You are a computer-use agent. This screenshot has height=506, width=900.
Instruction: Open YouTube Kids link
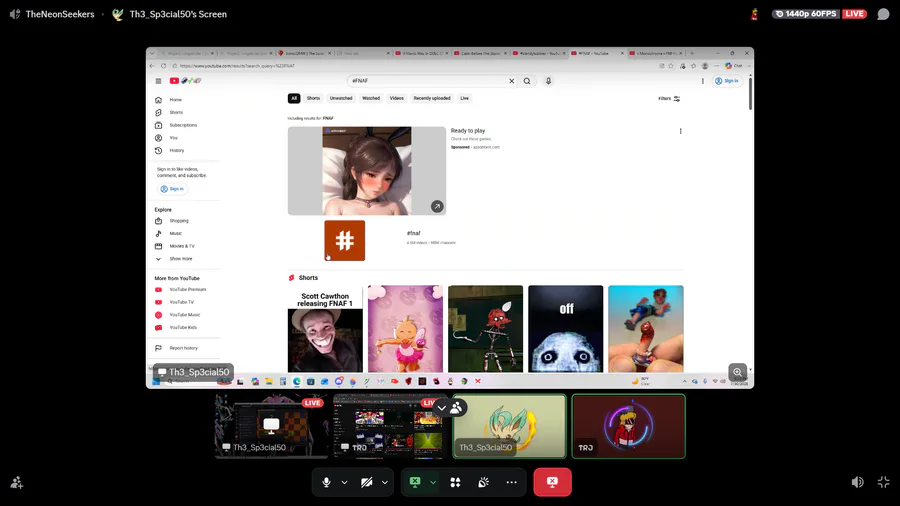[x=185, y=328]
